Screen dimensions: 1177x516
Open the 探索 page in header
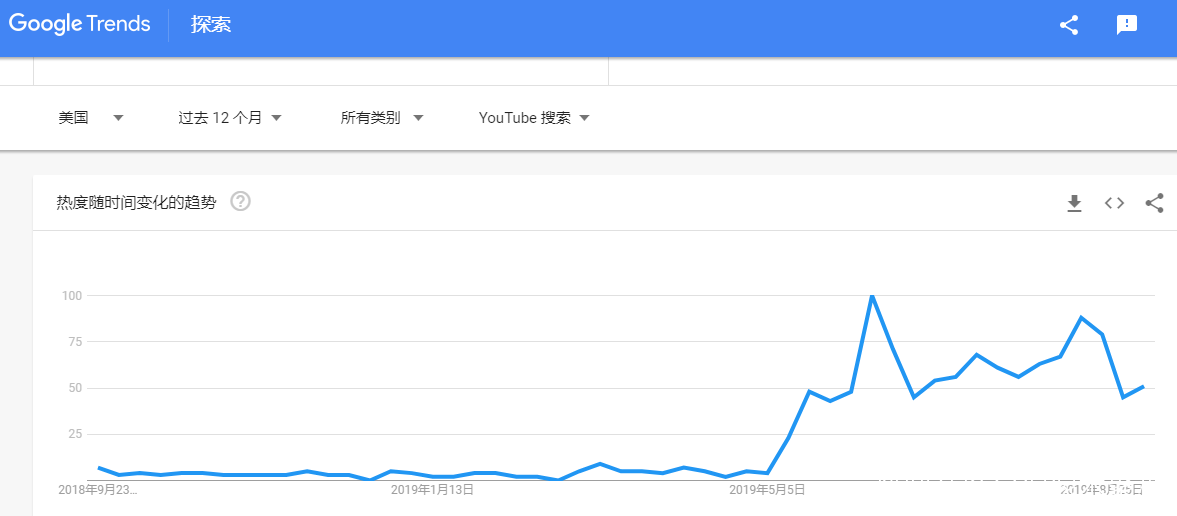[x=211, y=24]
